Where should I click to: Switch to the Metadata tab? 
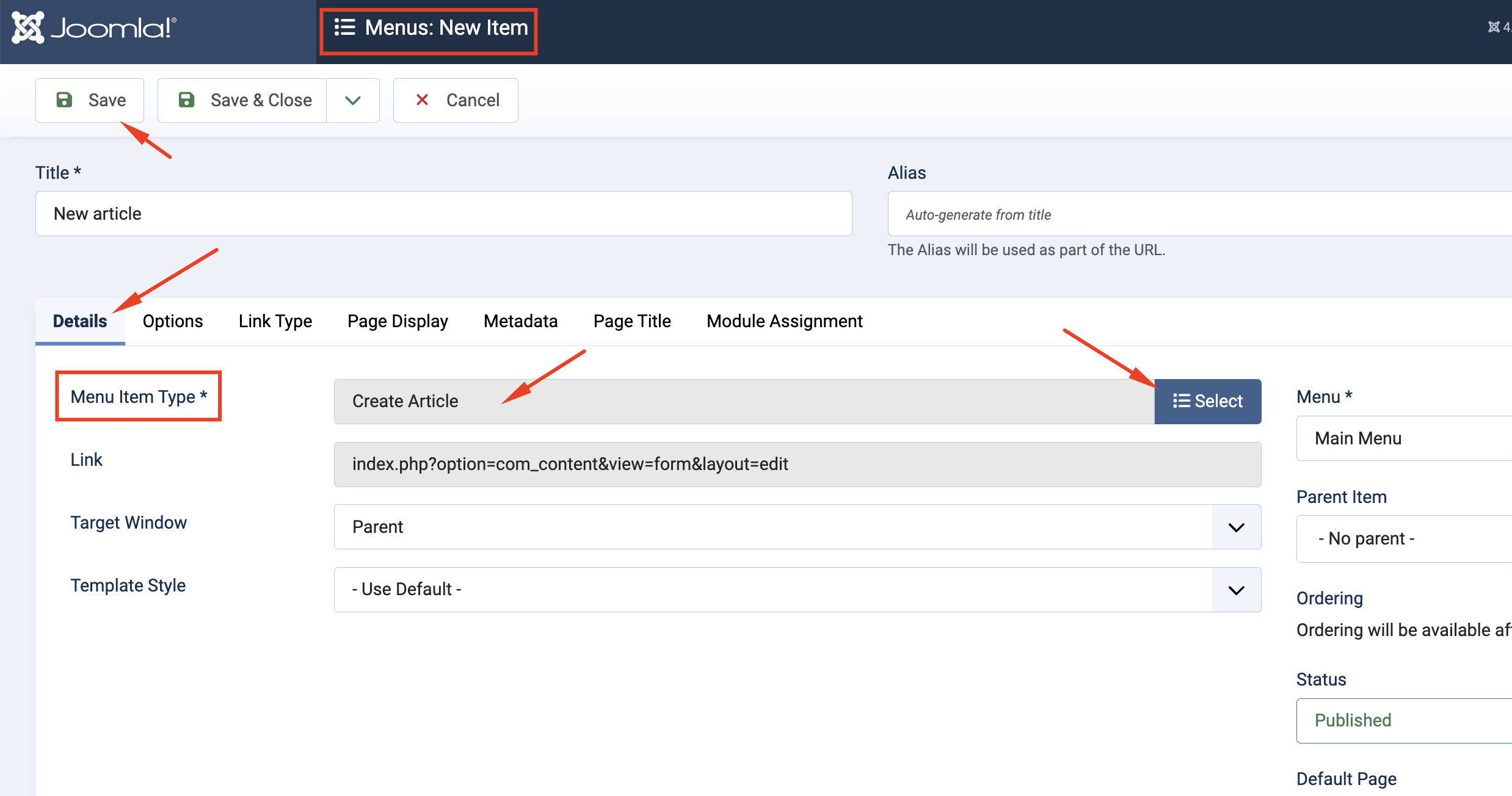(x=520, y=321)
